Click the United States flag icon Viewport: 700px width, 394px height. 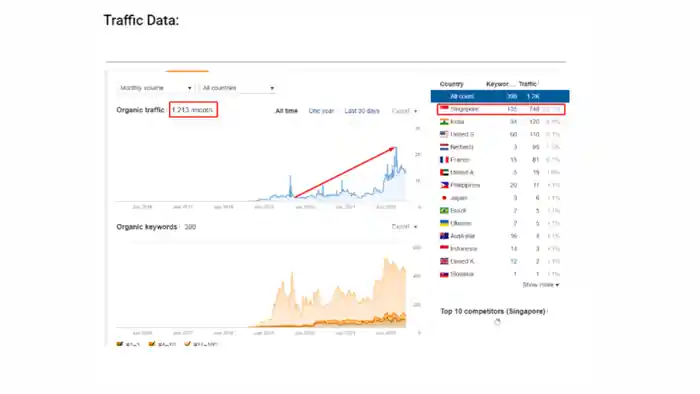444,134
